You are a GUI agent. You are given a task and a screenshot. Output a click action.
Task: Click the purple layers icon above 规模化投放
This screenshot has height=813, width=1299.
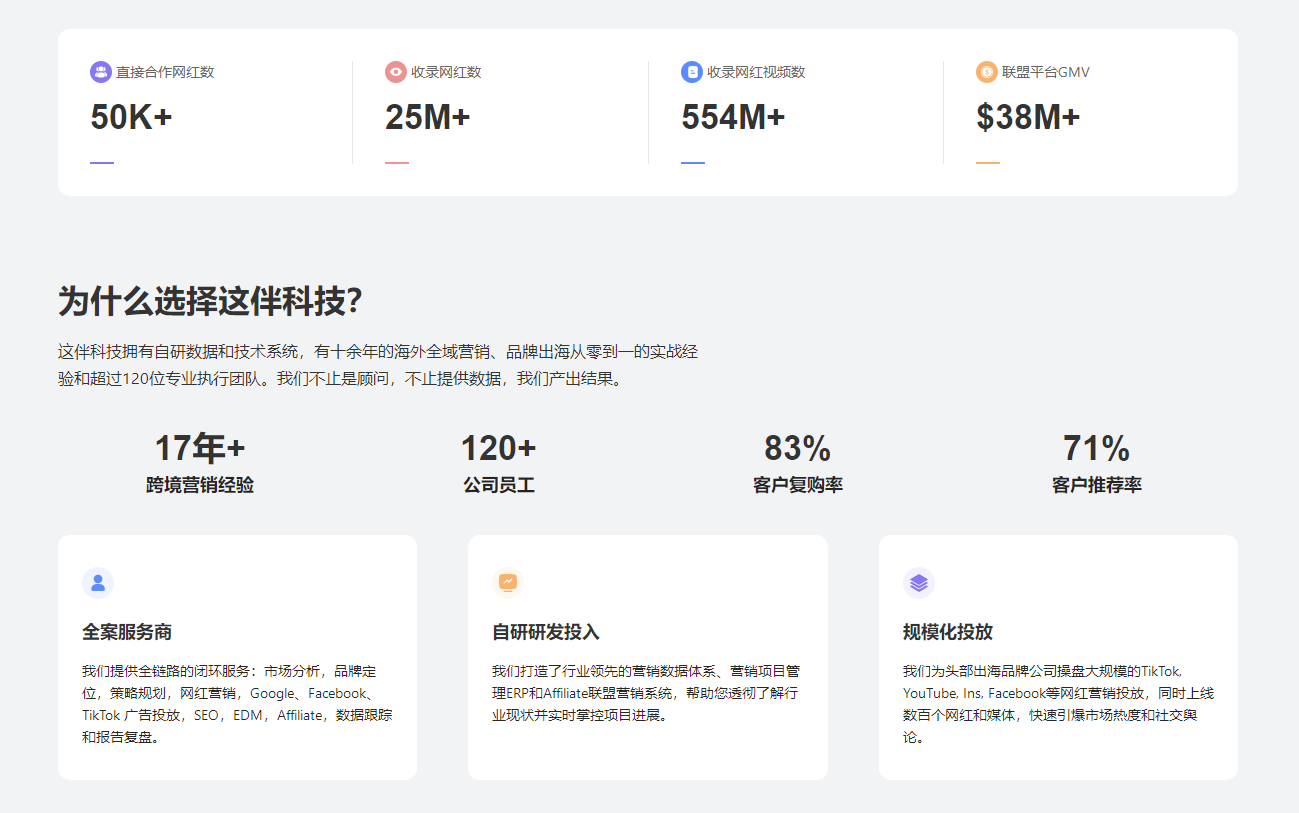918,583
